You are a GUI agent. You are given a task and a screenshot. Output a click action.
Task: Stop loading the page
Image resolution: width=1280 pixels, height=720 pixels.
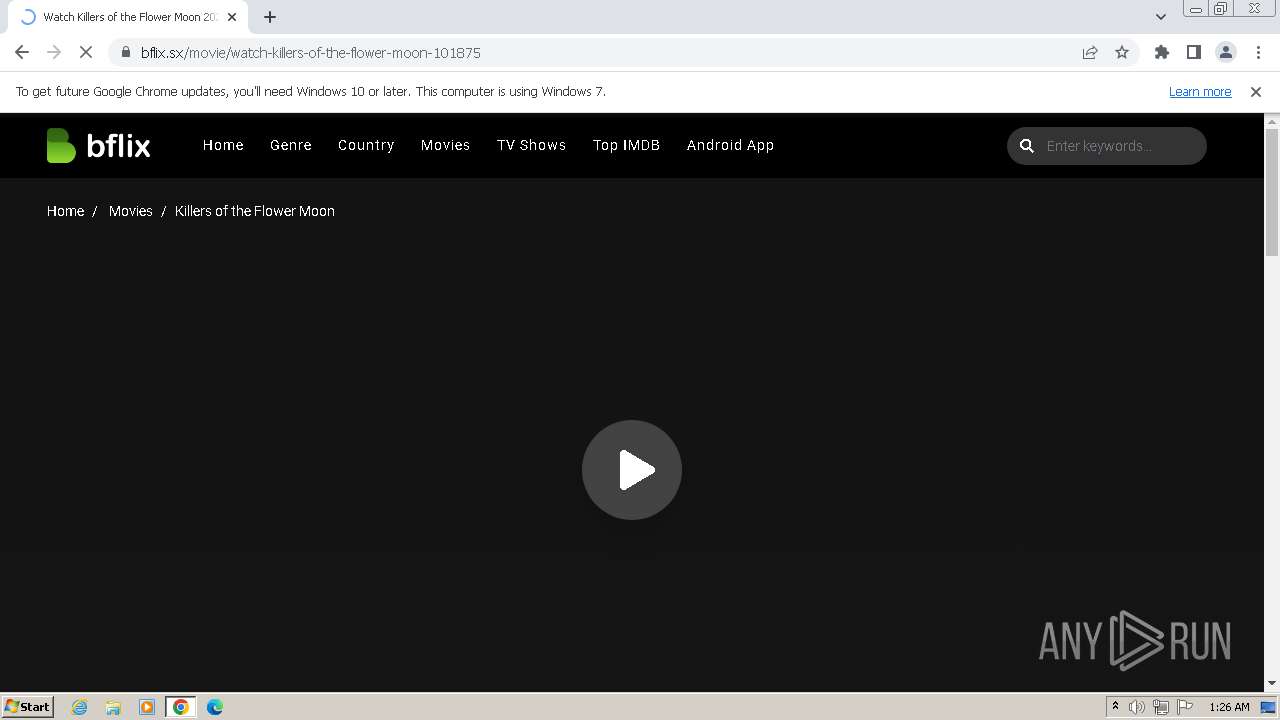coord(86,52)
